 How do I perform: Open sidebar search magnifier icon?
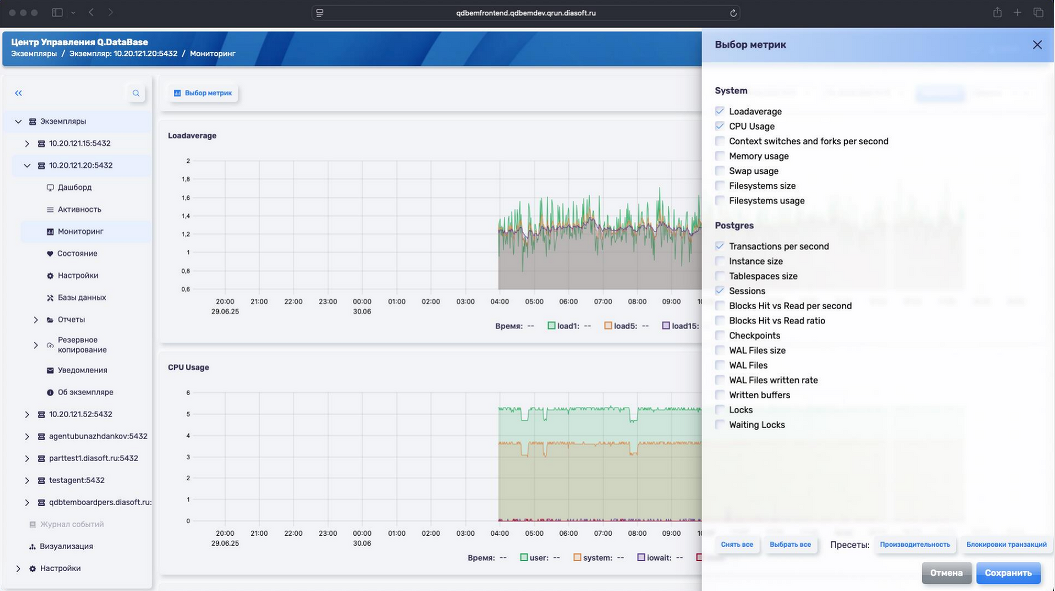point(136,93)
